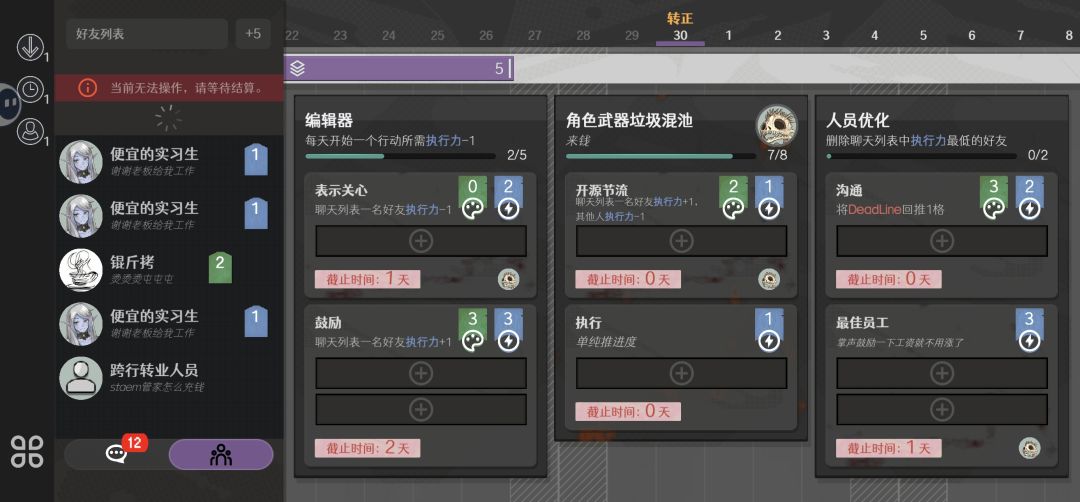
Task: Click the blue lightning badge on 表示关心
Action: tap(508, 198)
